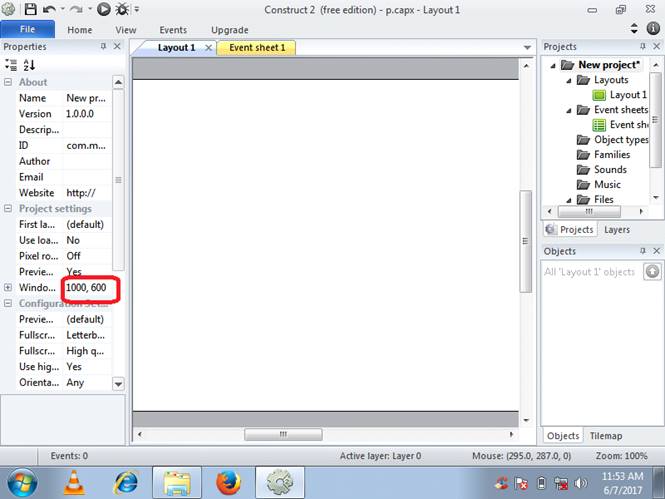The image size is (665, 499).
Task: Edit the Name property value
Action: coord(86,98)
